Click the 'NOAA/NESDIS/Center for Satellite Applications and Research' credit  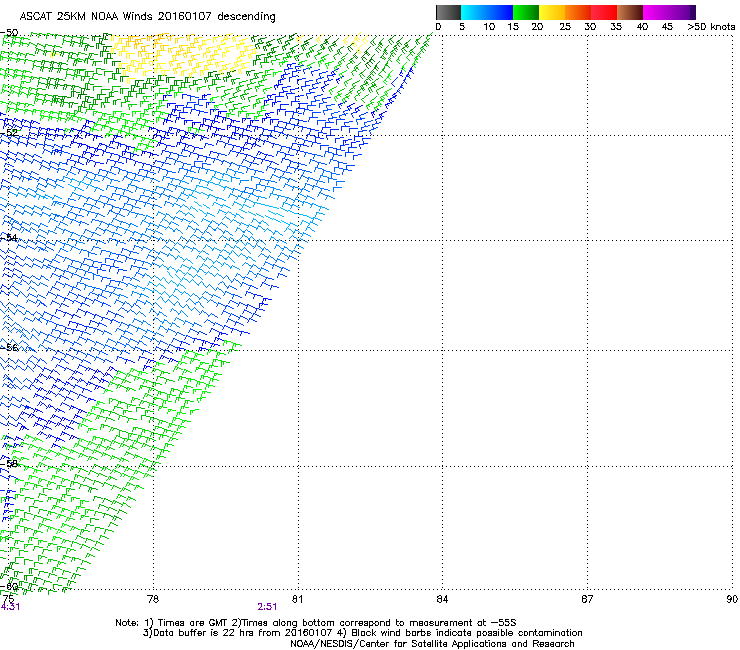pyautogui.click(x=432, y=644)
